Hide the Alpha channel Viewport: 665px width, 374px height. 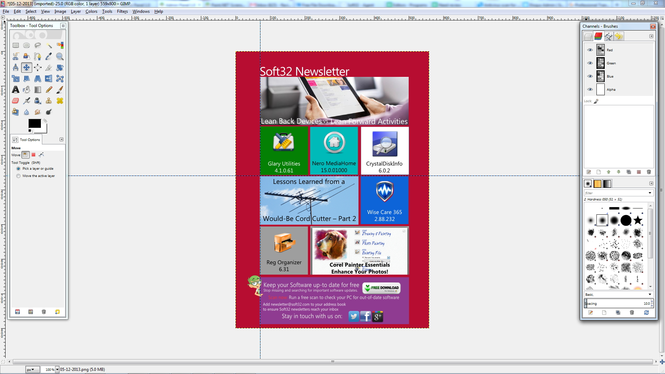point(590,89)
